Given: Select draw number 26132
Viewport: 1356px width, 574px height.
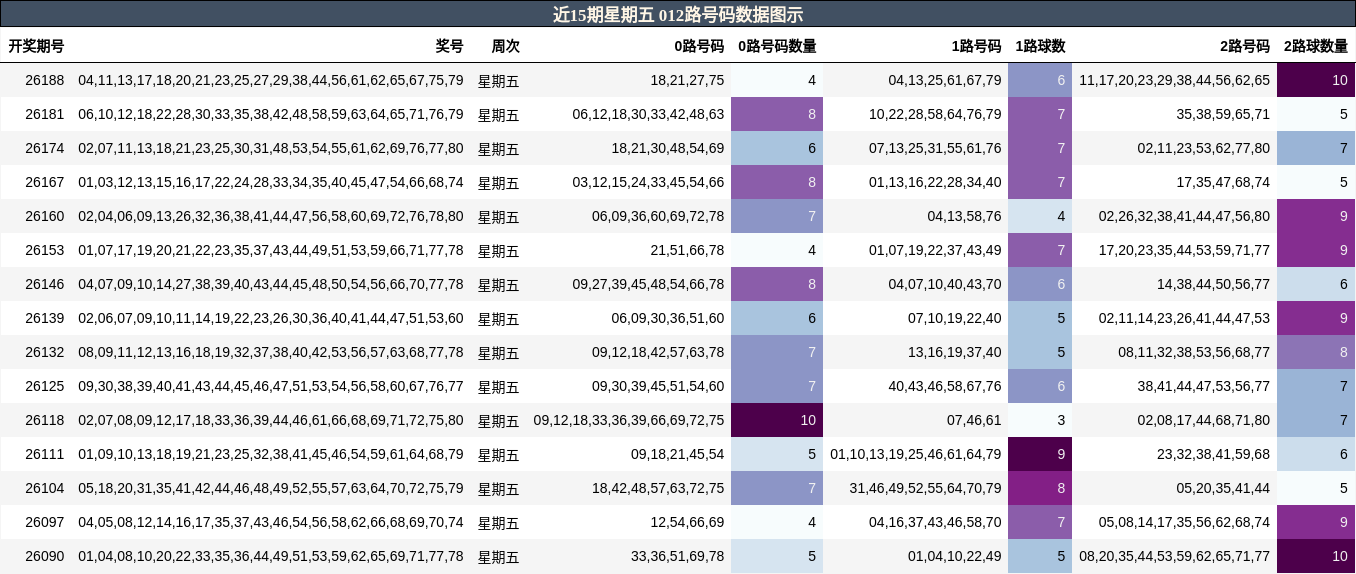Looking at the screenshot, I should [45, 352].
